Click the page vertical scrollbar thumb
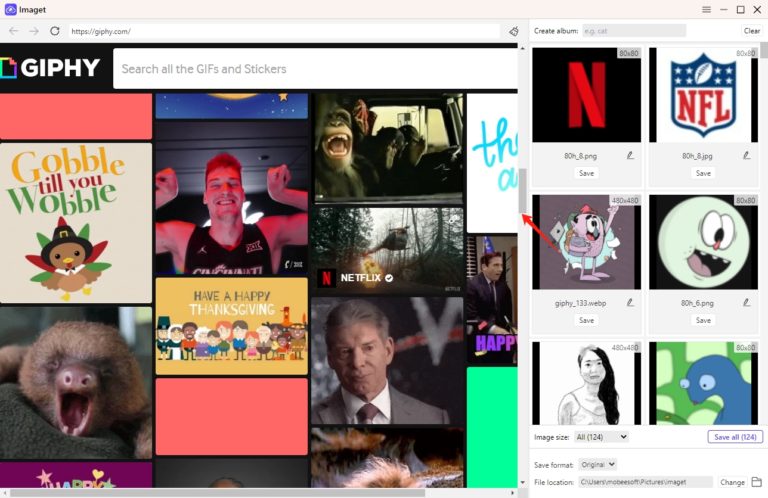 [522, 190]
